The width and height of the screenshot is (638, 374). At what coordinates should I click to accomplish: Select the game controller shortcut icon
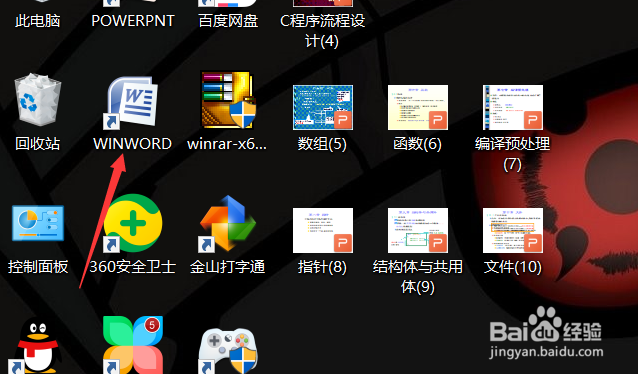228,350
